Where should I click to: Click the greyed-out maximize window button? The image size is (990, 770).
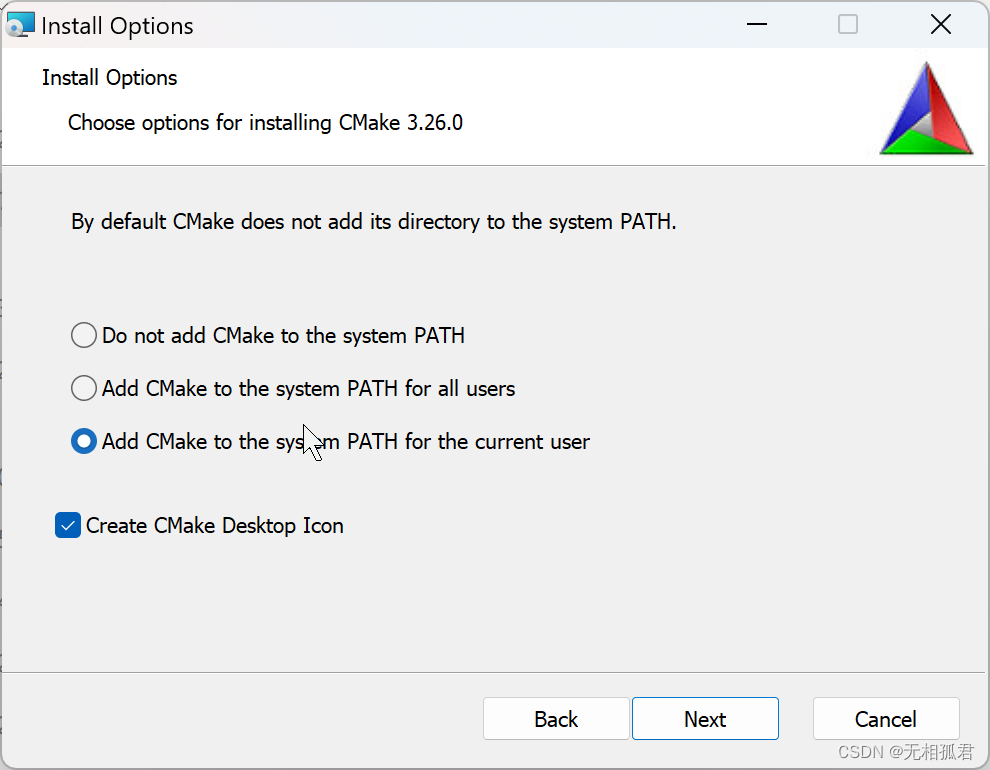[847, 25]
